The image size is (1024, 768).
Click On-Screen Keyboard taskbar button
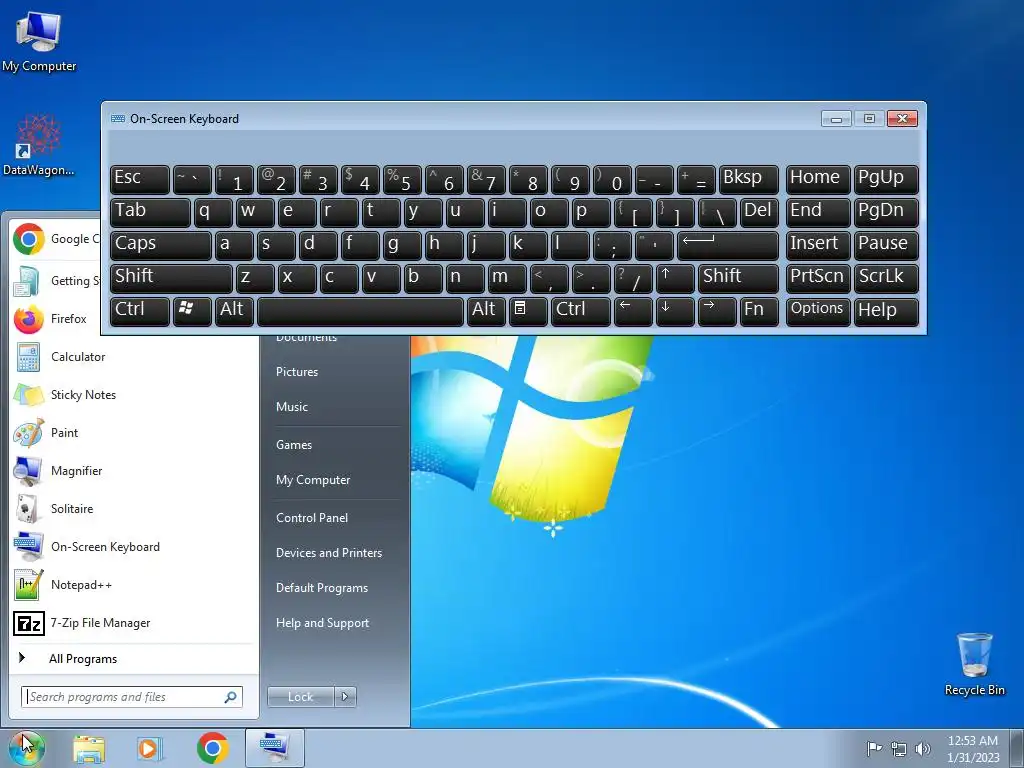coord(275,748)
